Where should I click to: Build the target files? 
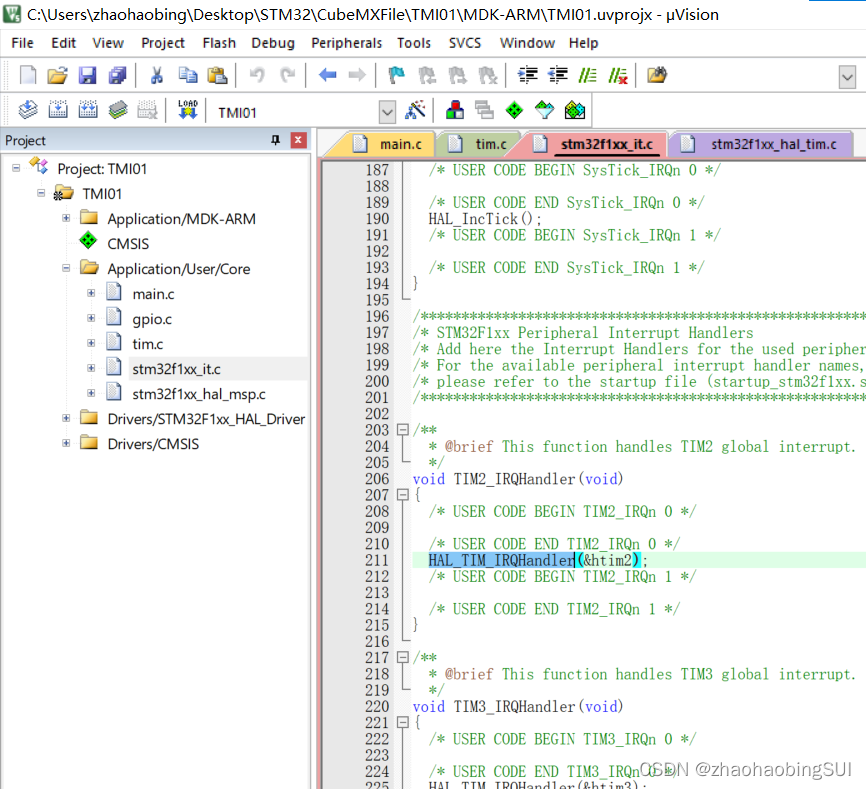pyautogui.click(x=58, y=110)
